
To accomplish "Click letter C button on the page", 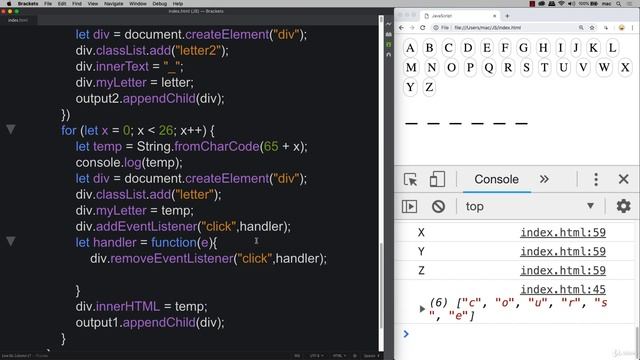I will [x=448, y=48].
